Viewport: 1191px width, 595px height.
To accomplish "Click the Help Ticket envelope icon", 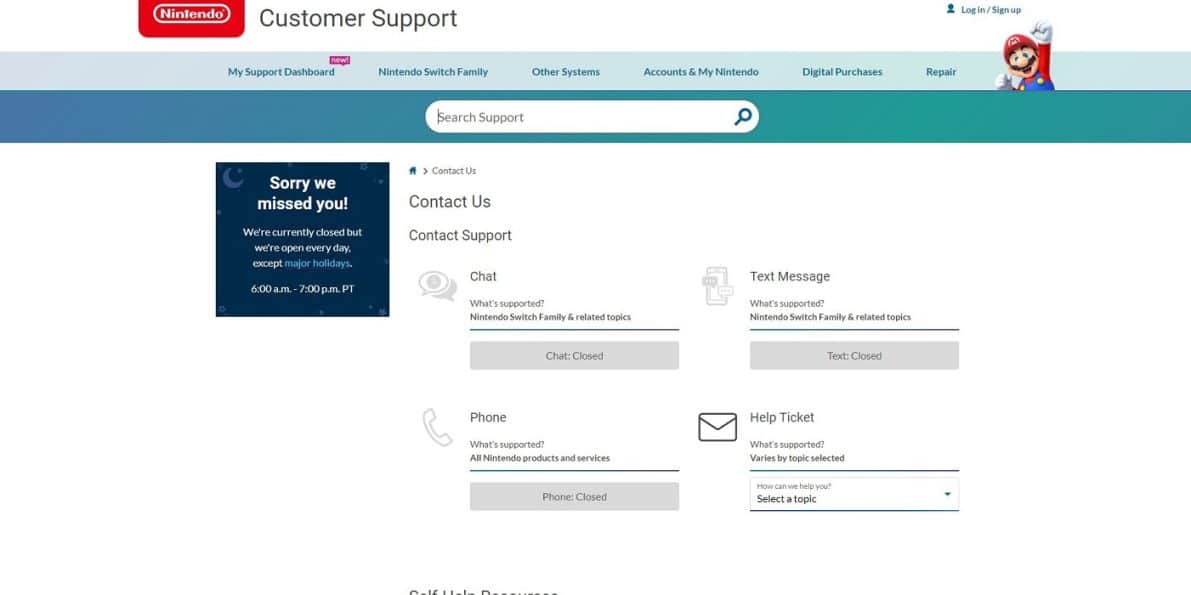I will click(x=717, y=427).
